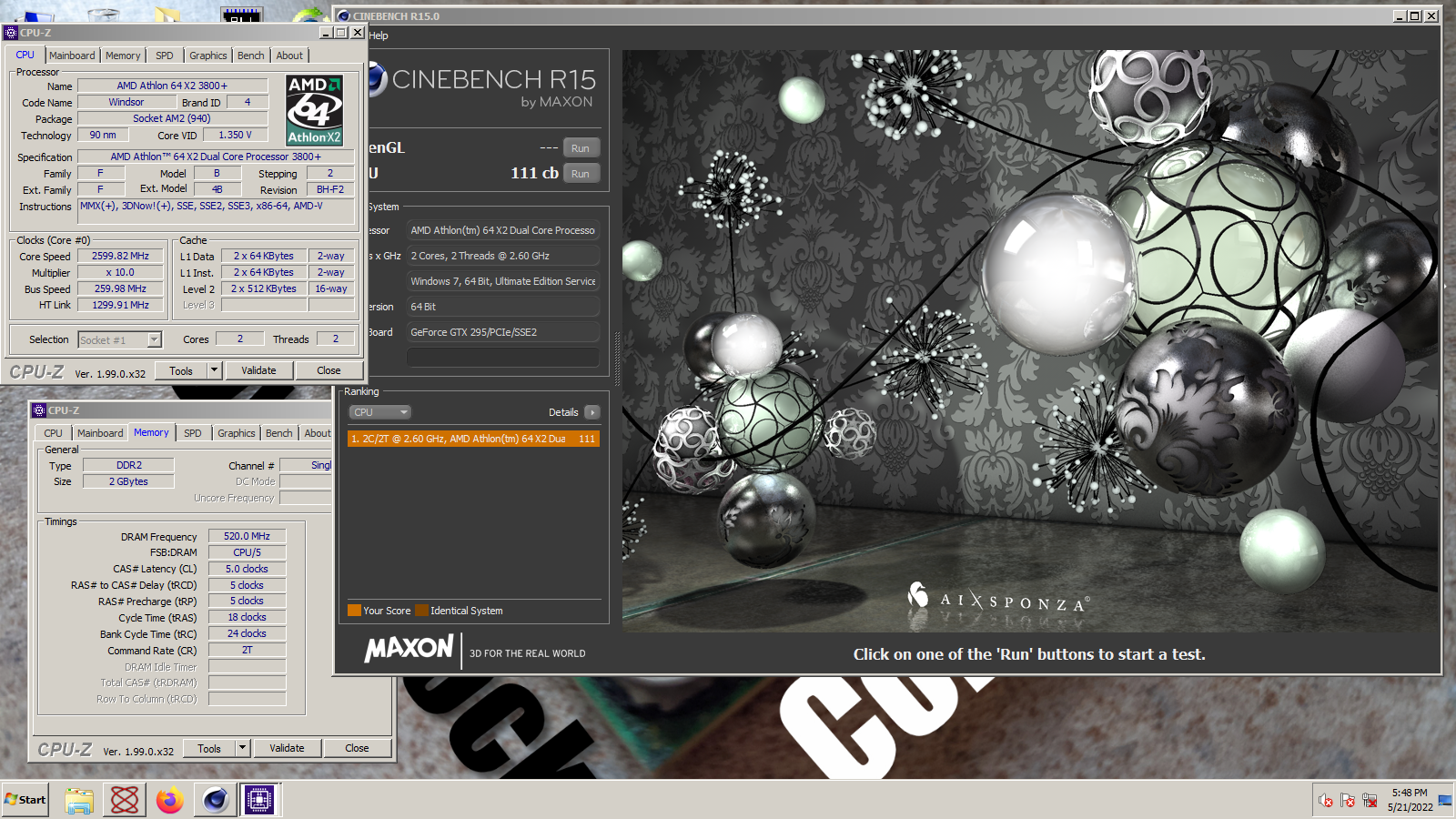This screenshot has height=819, width=1456.
Task: Click the brown Identical System legend swatch
Action: point(421,611)
